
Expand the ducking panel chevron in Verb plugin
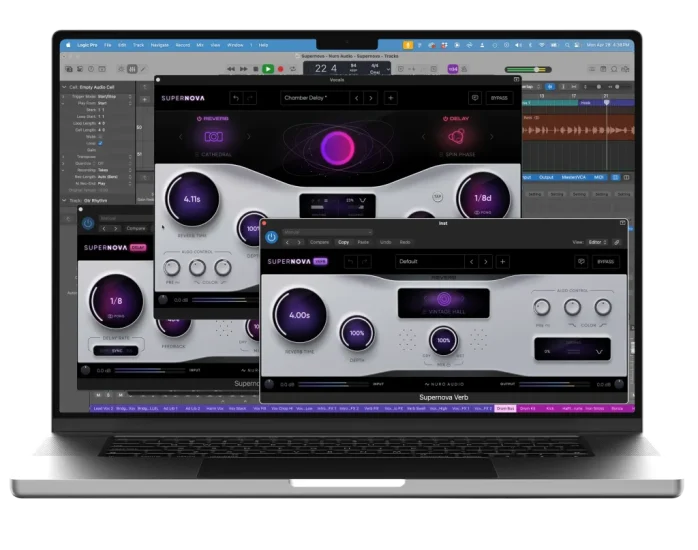click(x=599, y=352)
